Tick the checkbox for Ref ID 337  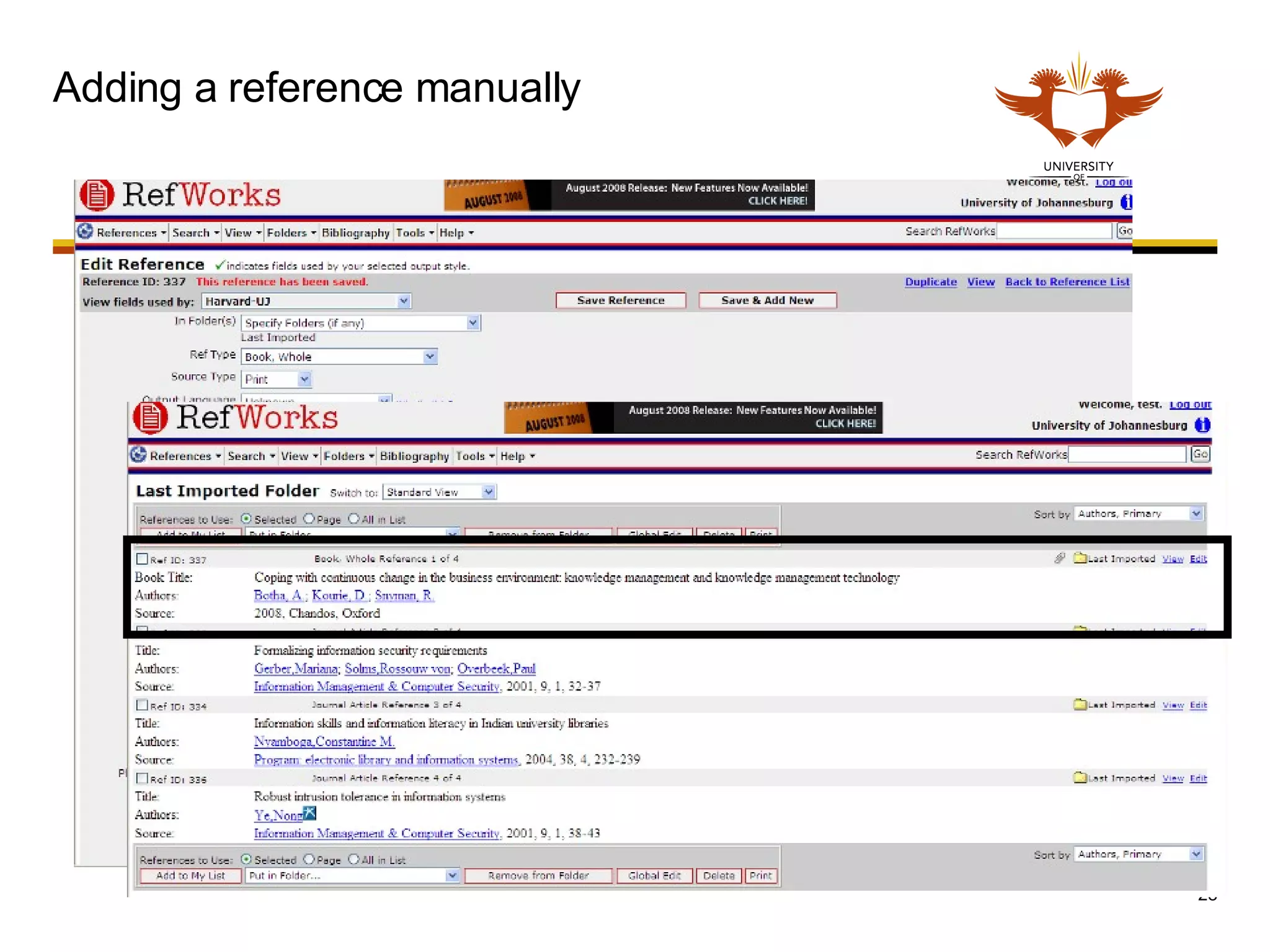[x=142, y=559]
